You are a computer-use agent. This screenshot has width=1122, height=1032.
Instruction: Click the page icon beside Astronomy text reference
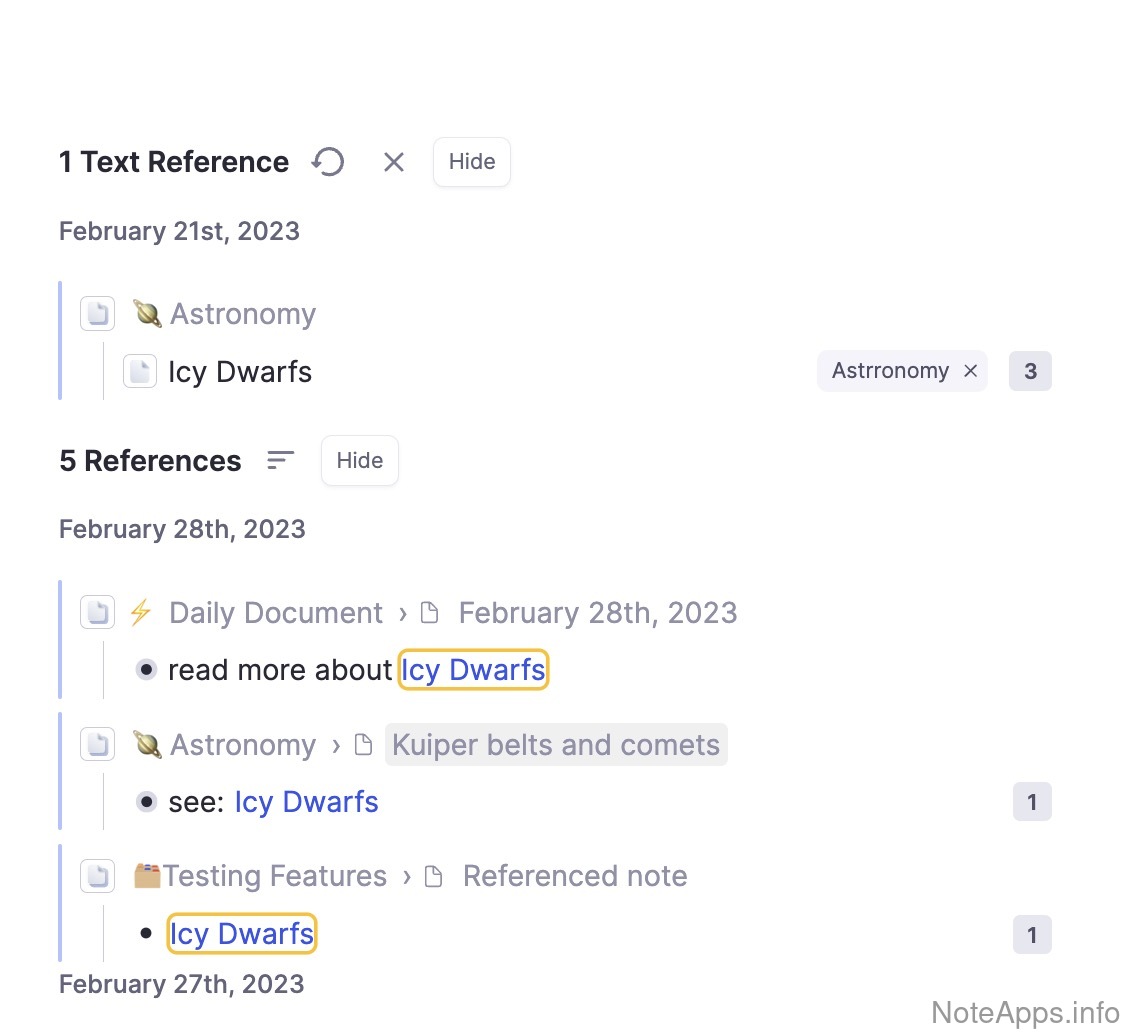(x=98, y=314)
